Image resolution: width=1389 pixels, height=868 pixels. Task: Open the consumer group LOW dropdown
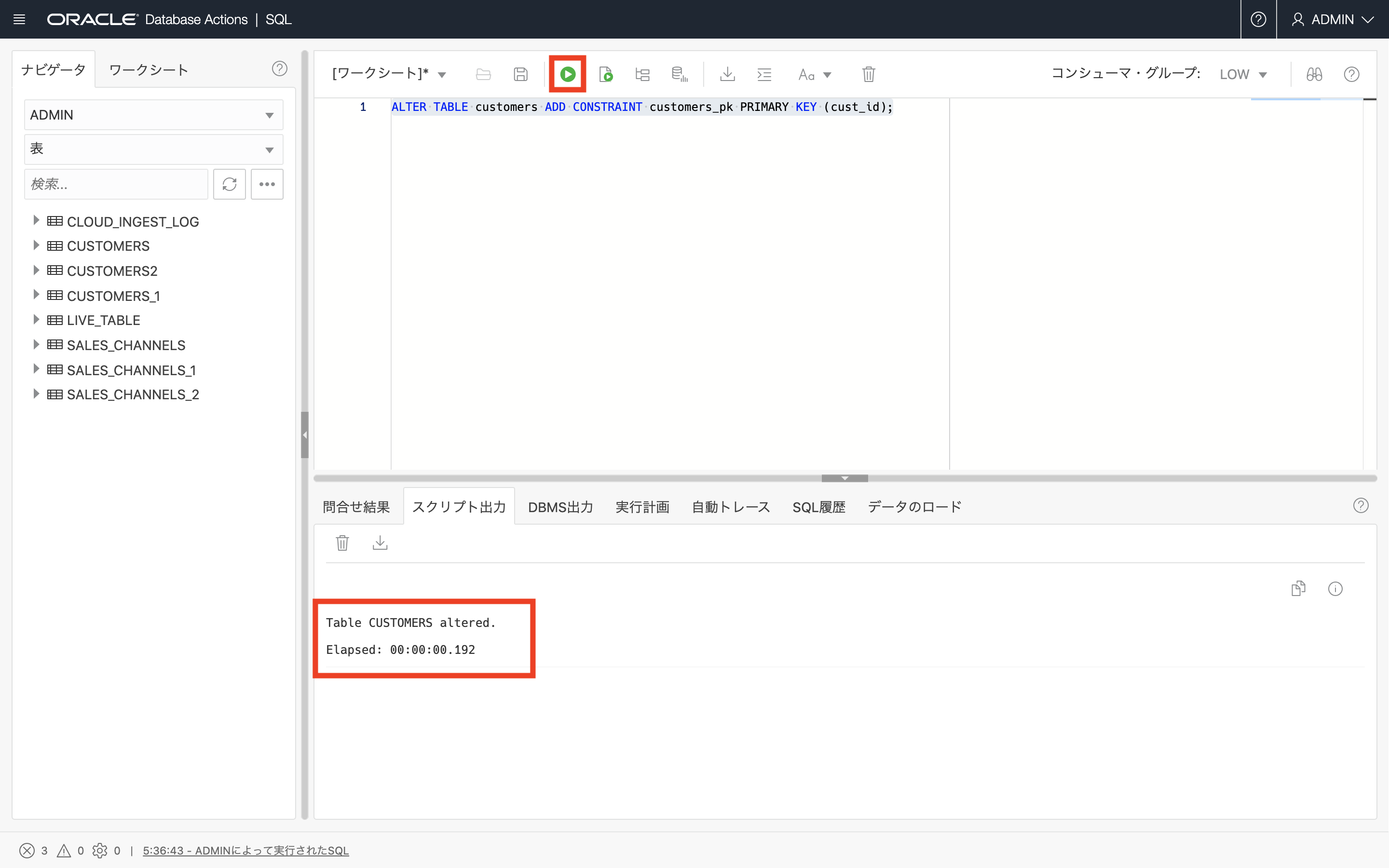click(x=1243, y=75)
